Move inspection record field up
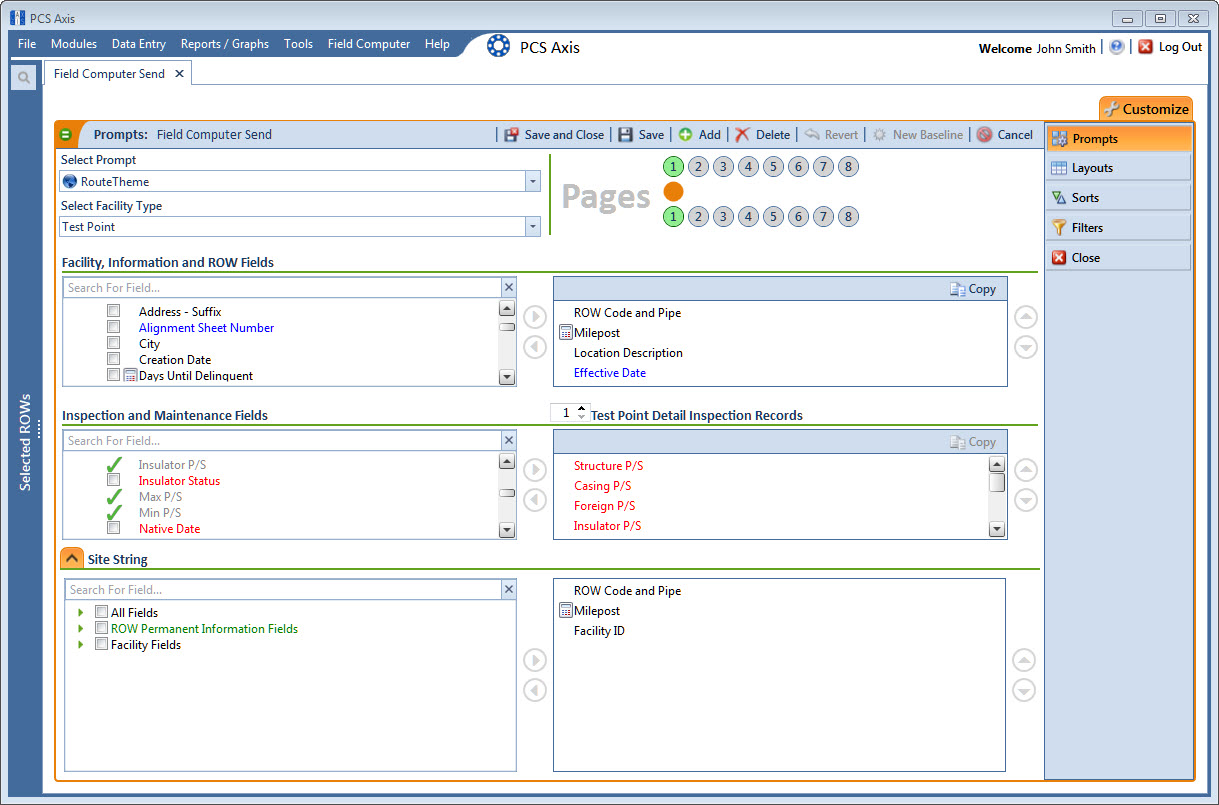This screenshot has width=1219, height=805. pos(1026,470)
